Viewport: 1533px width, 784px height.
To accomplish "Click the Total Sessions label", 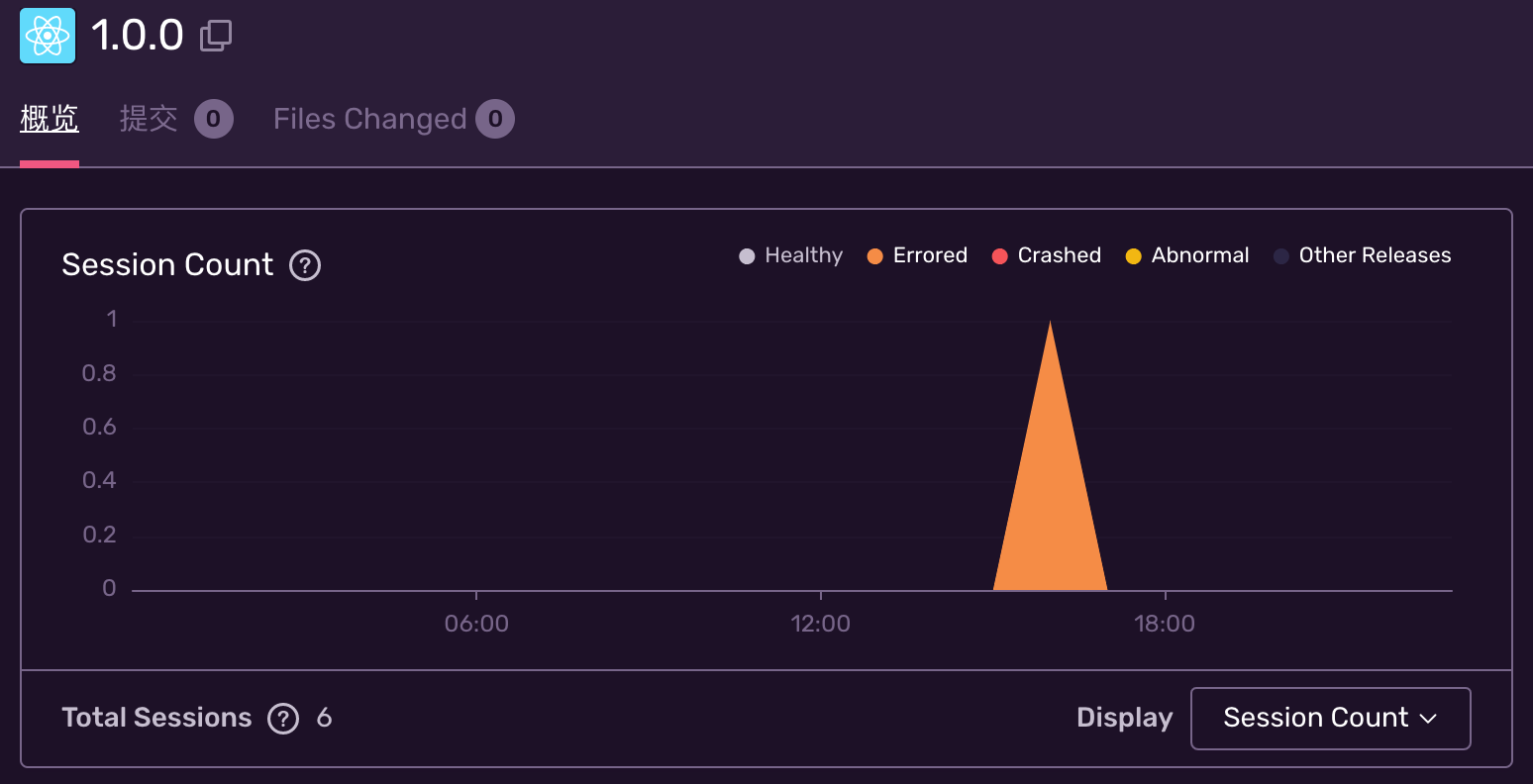I will pos(156,718).
